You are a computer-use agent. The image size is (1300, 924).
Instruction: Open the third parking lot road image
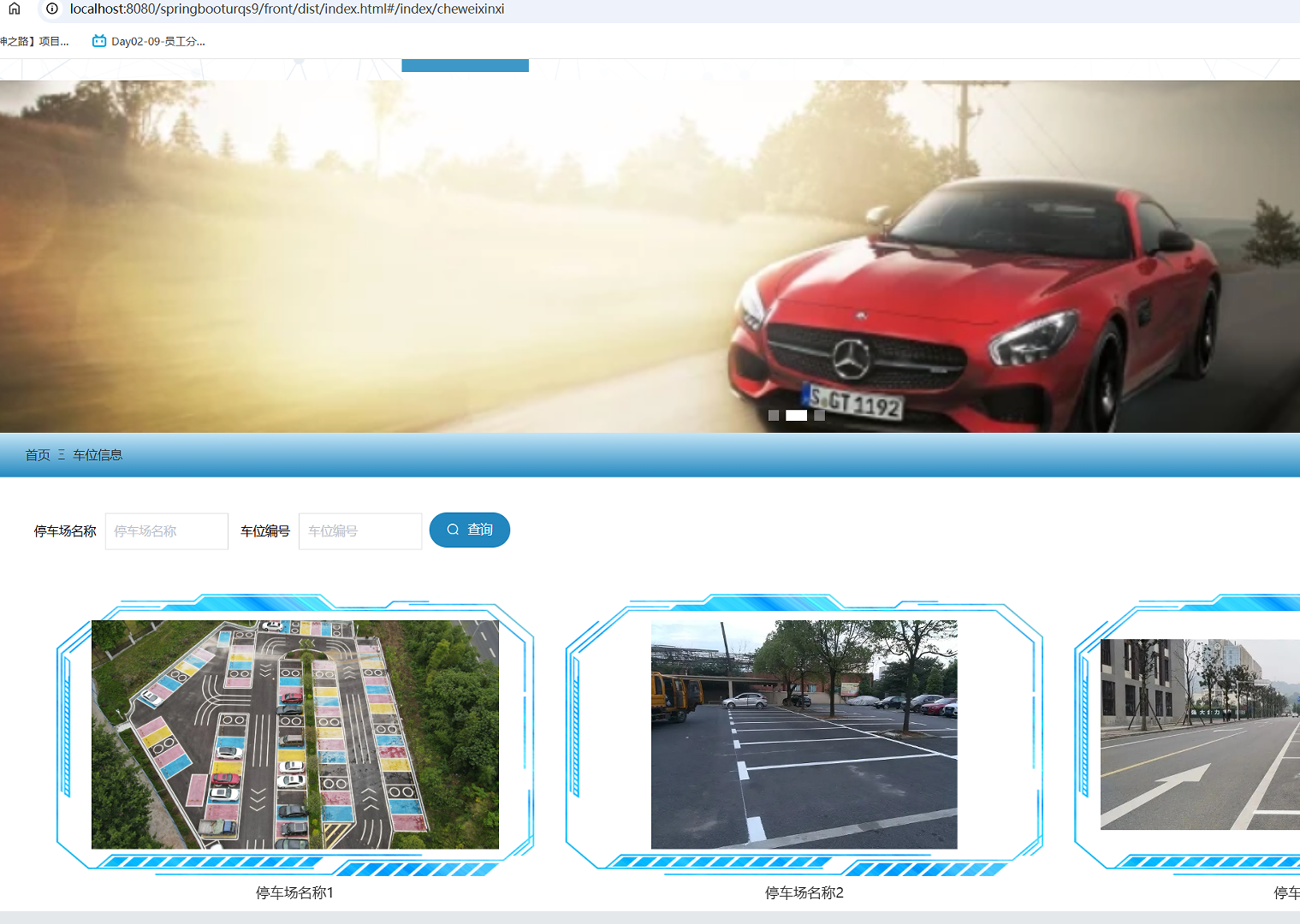[1200, 734]
